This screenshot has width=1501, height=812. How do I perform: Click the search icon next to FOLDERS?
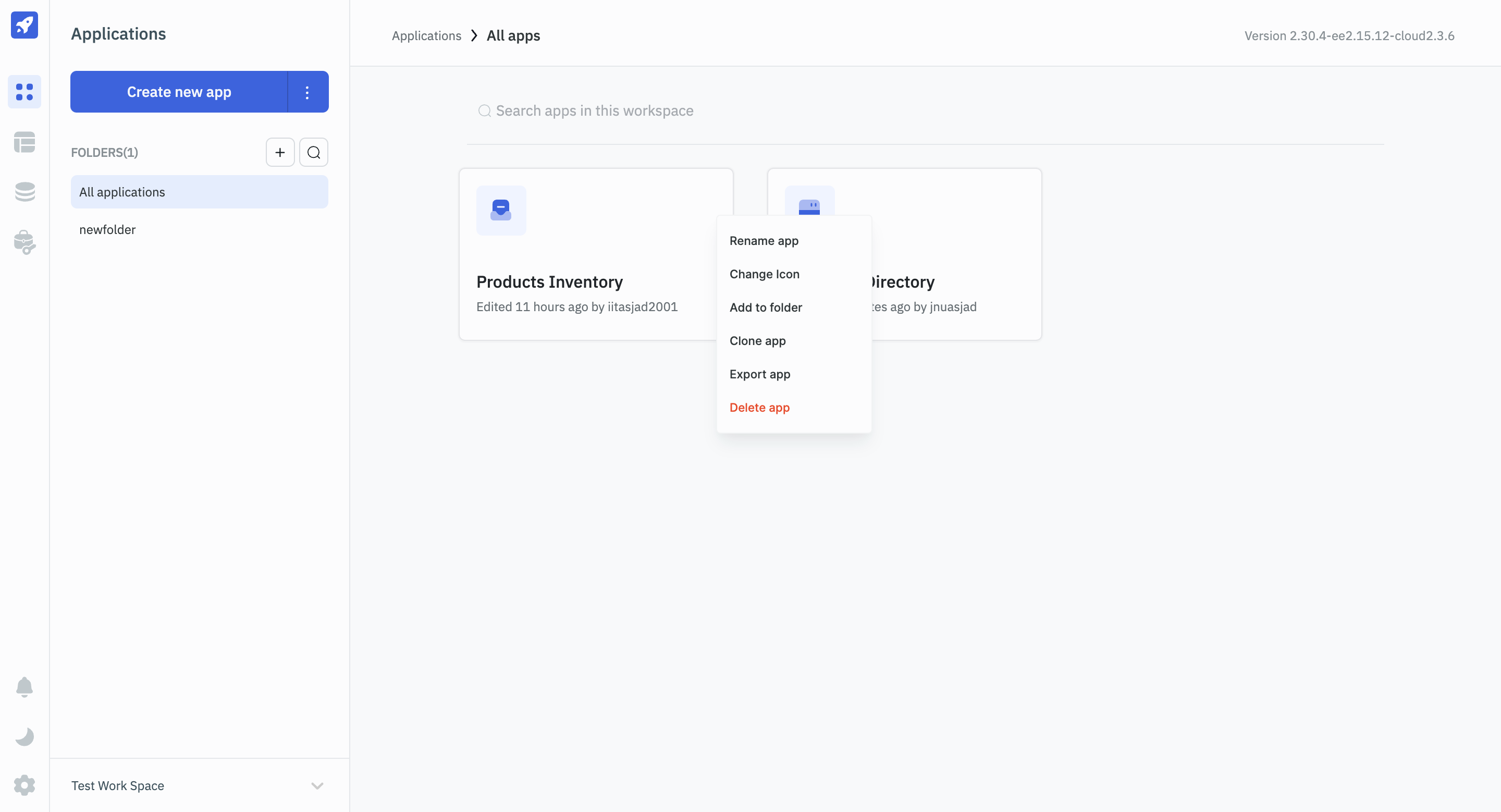coord(314,152)
